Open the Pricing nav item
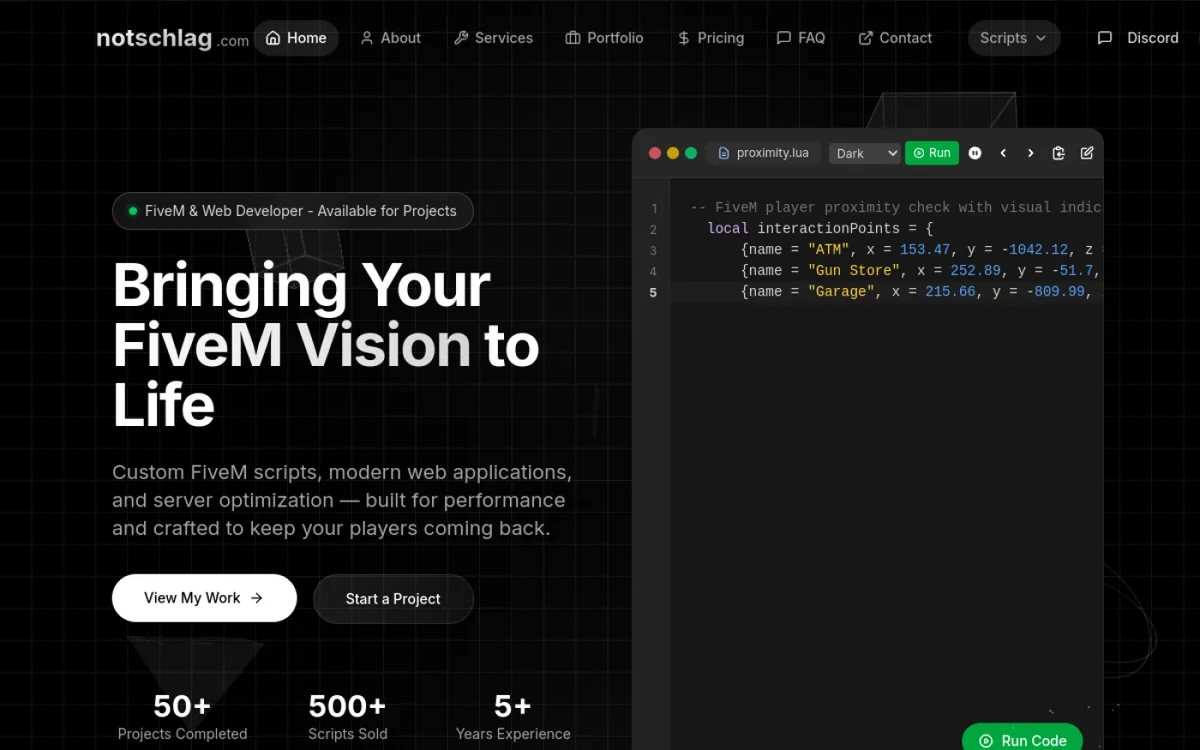1200x750 pixels. 710,38
